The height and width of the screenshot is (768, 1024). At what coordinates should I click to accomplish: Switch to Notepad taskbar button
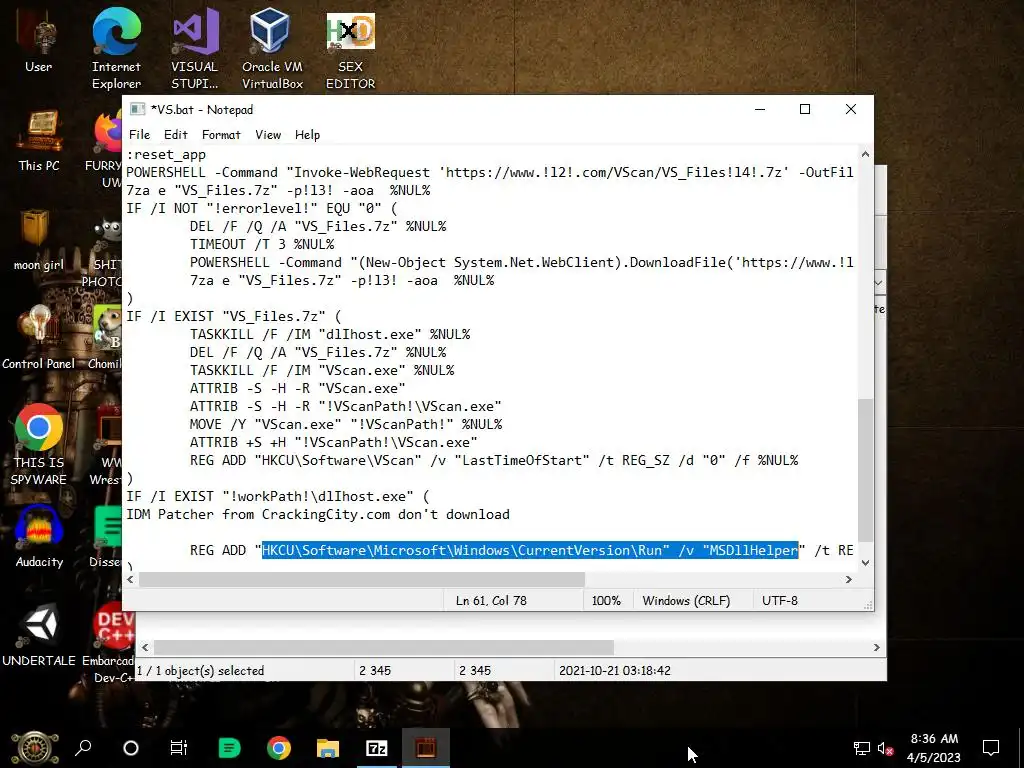pyautogui.click(x=426, y=748)
